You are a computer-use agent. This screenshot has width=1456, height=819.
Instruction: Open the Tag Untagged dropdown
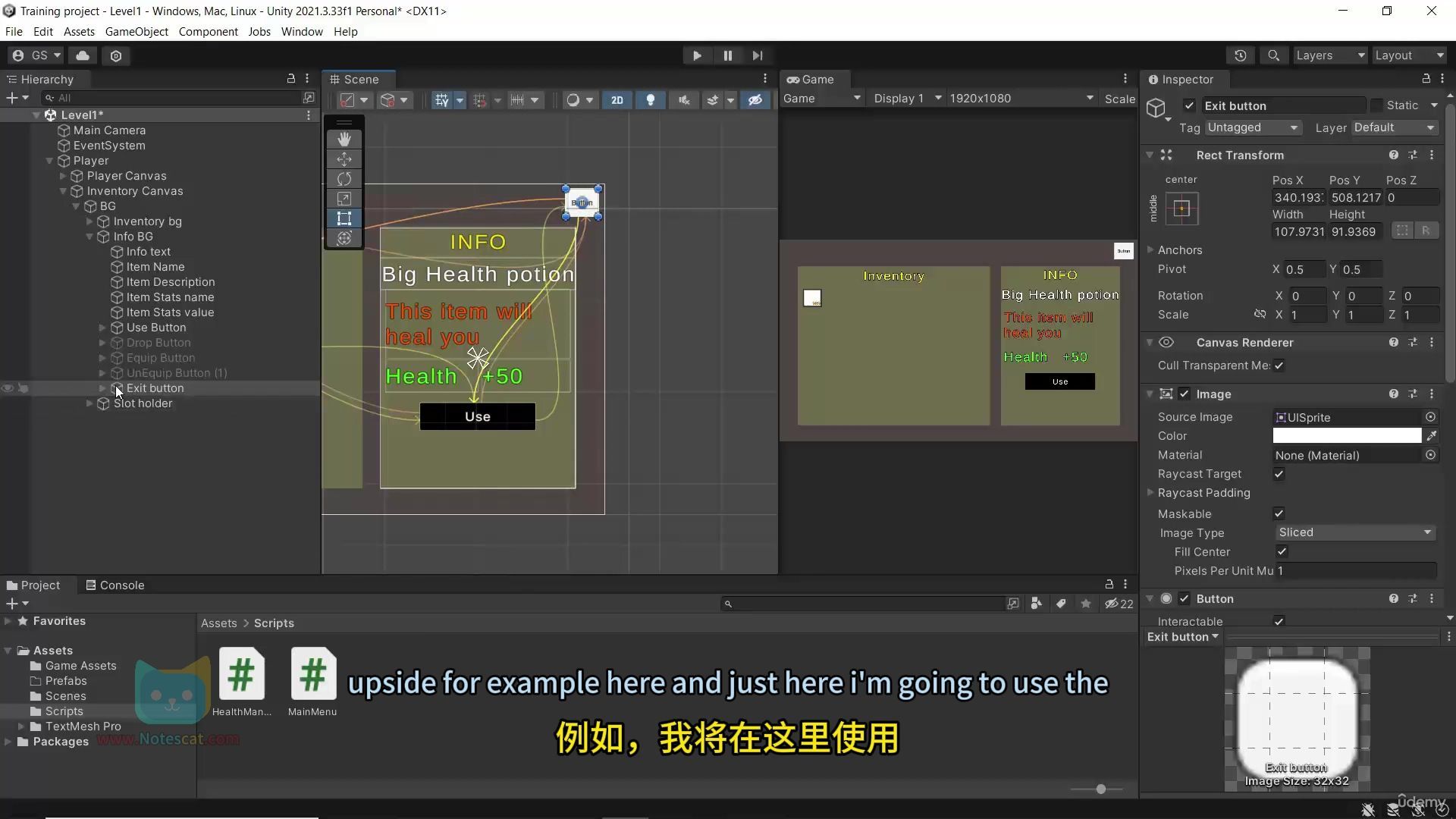pyautogui.click(x=1253, y=127)
